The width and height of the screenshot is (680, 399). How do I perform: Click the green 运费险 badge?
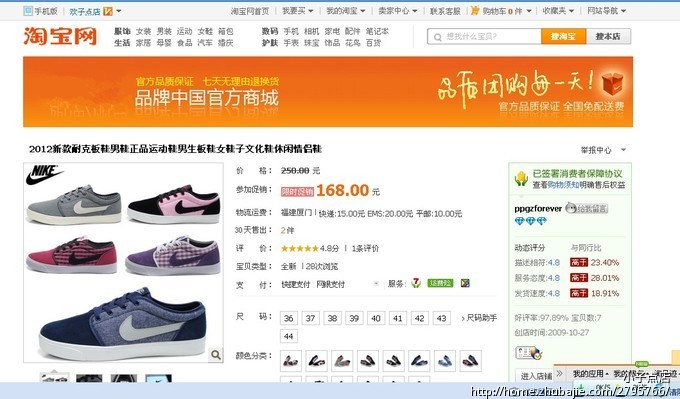coord(440,283)
